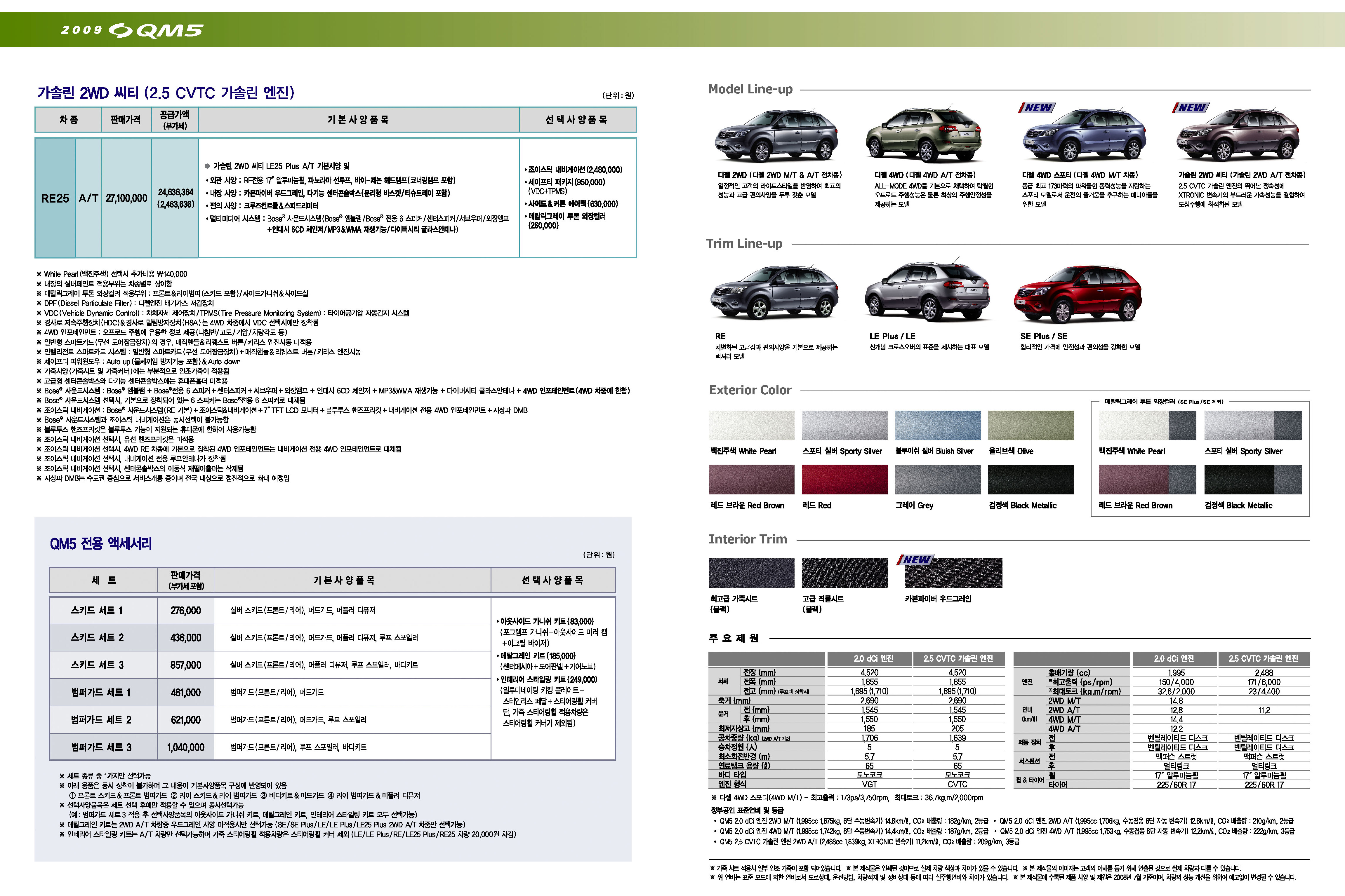
Task: Pick the Red color swatch
Action: (x=844, y=480)
